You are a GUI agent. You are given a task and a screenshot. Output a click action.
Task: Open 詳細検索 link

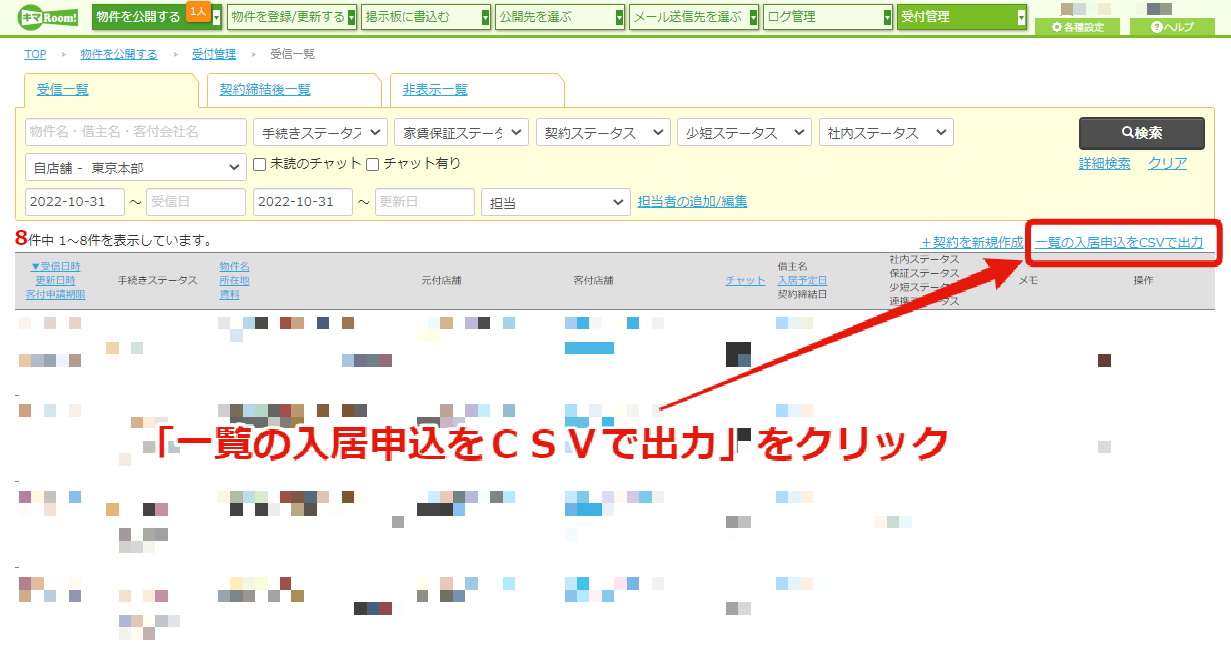coord(1104,164)
